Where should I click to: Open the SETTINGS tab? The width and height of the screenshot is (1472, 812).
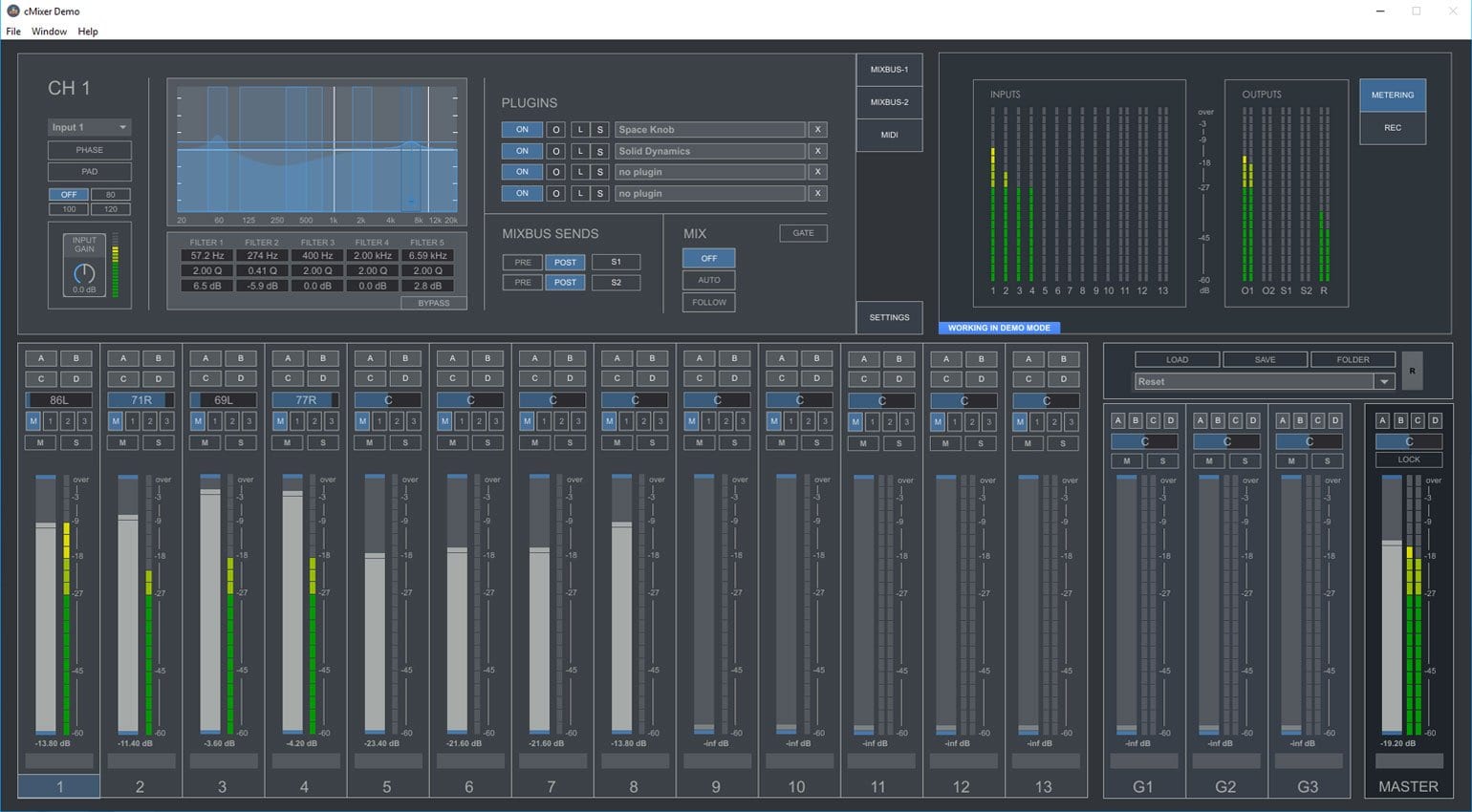tap(889, 317)
